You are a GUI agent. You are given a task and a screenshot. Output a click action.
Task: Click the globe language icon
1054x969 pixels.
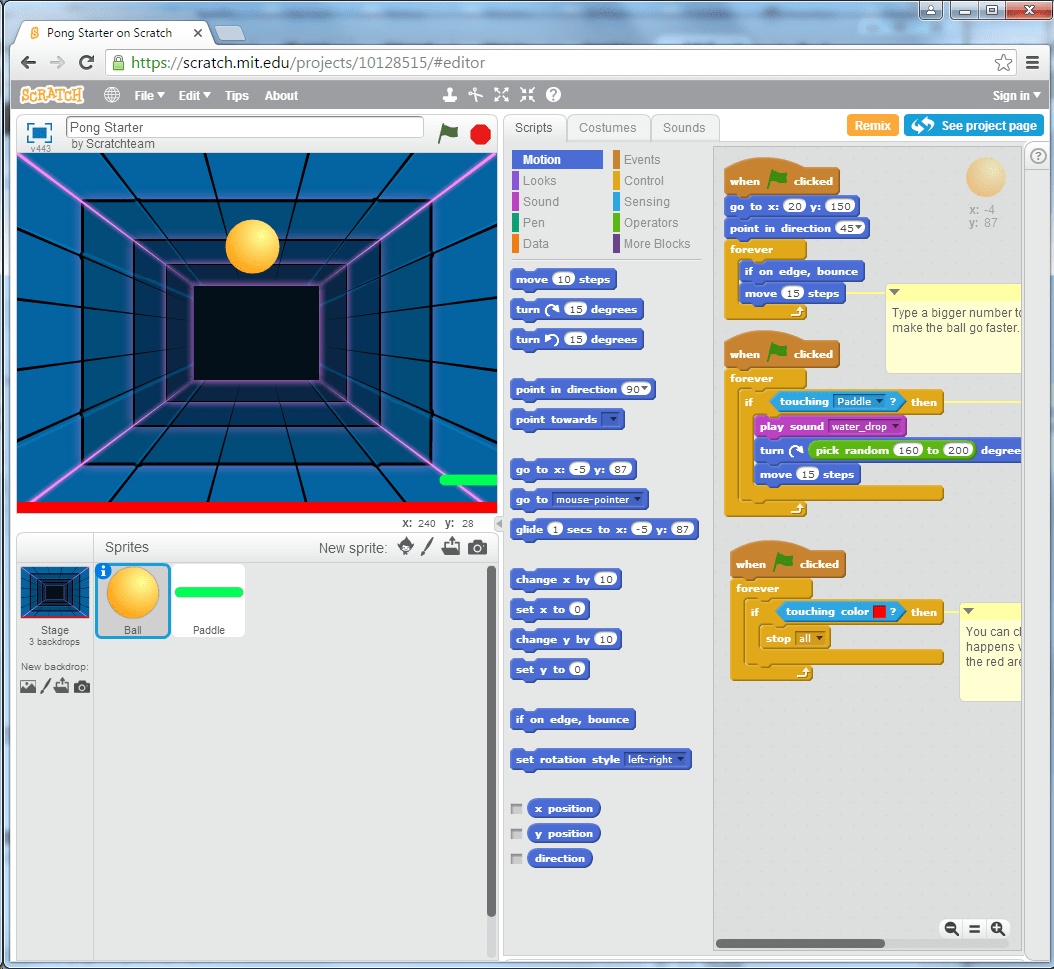[112, 95]
